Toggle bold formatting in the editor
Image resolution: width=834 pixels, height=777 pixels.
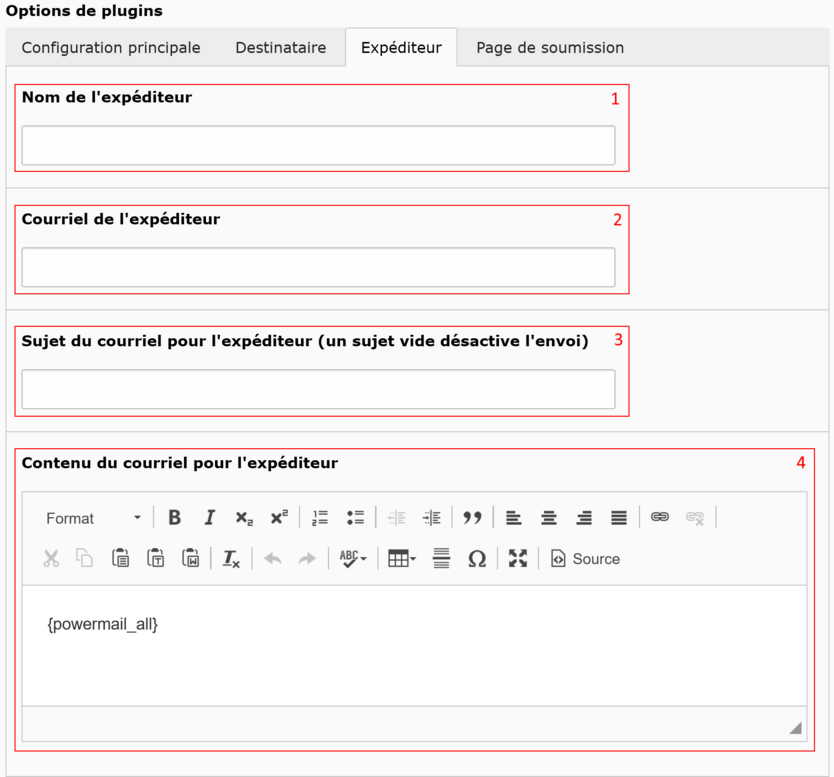[x=175, y=518]
